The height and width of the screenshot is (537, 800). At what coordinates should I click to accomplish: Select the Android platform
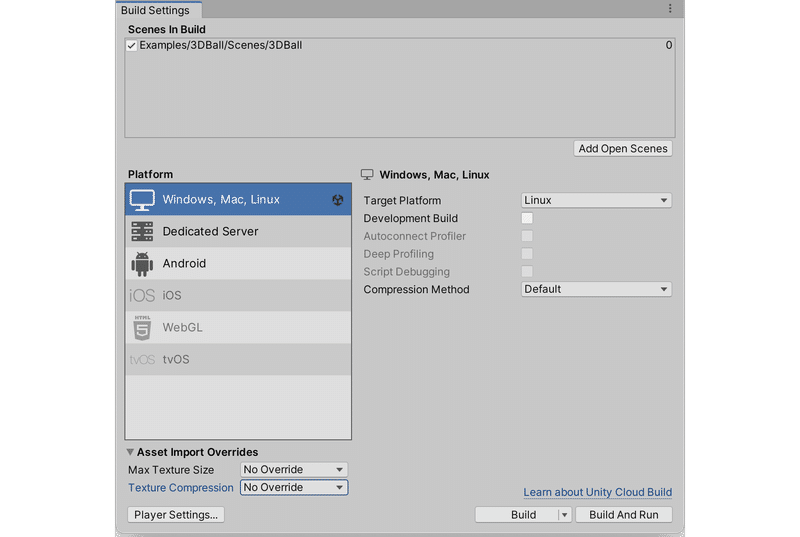[x=238, y=264]
